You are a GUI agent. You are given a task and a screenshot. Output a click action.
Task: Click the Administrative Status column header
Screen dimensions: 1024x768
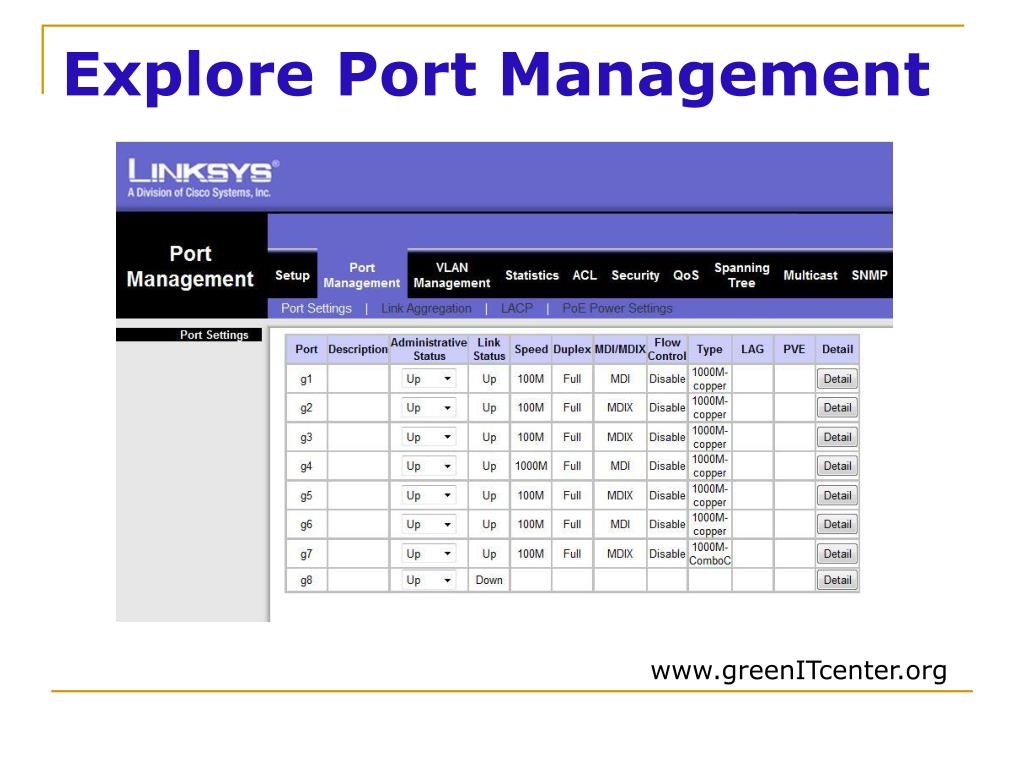[428, 349]
